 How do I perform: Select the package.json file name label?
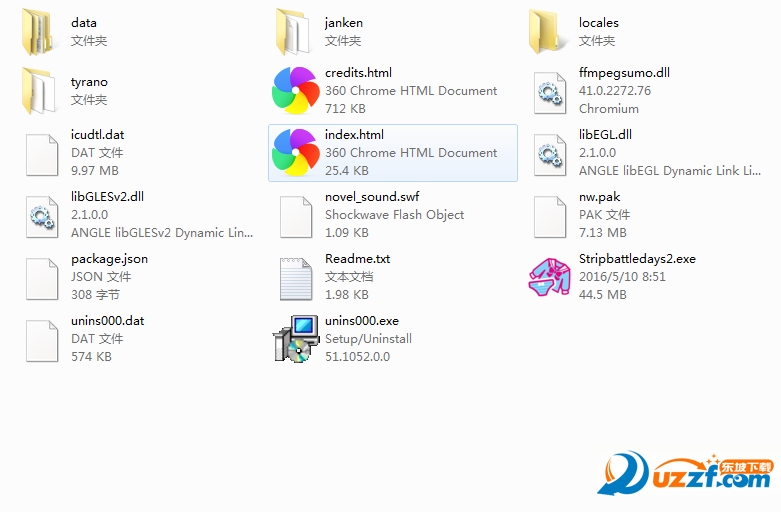(109, 259)
